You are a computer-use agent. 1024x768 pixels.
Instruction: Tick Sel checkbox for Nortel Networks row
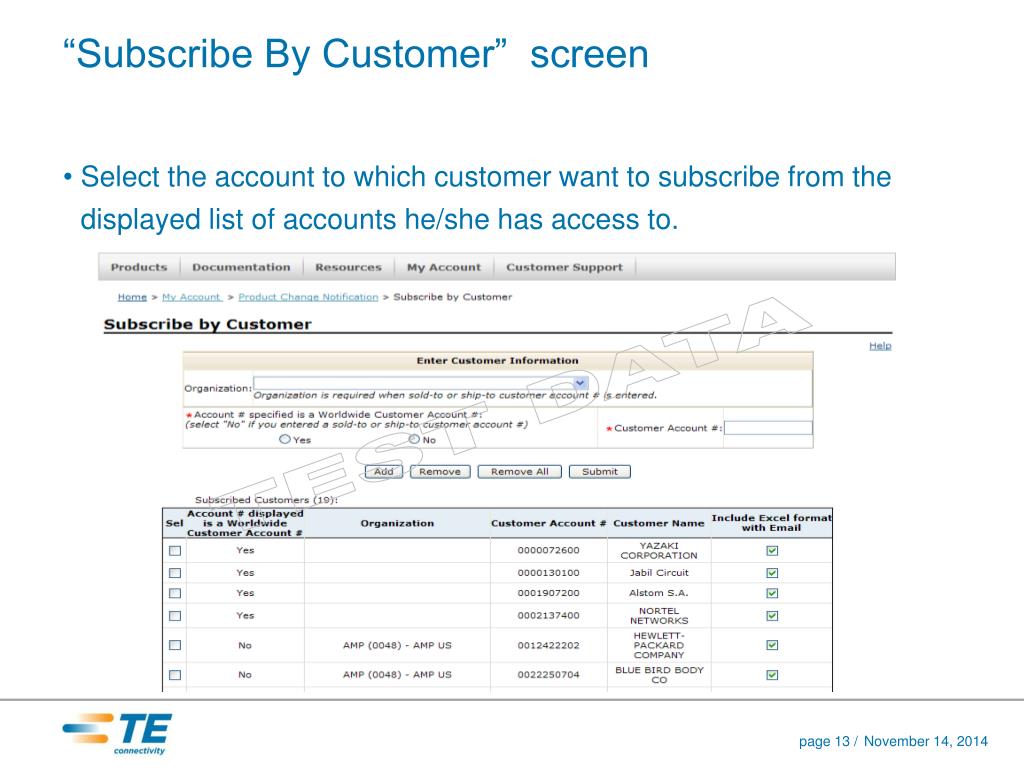pyautogui.click(x=174, y=616)
